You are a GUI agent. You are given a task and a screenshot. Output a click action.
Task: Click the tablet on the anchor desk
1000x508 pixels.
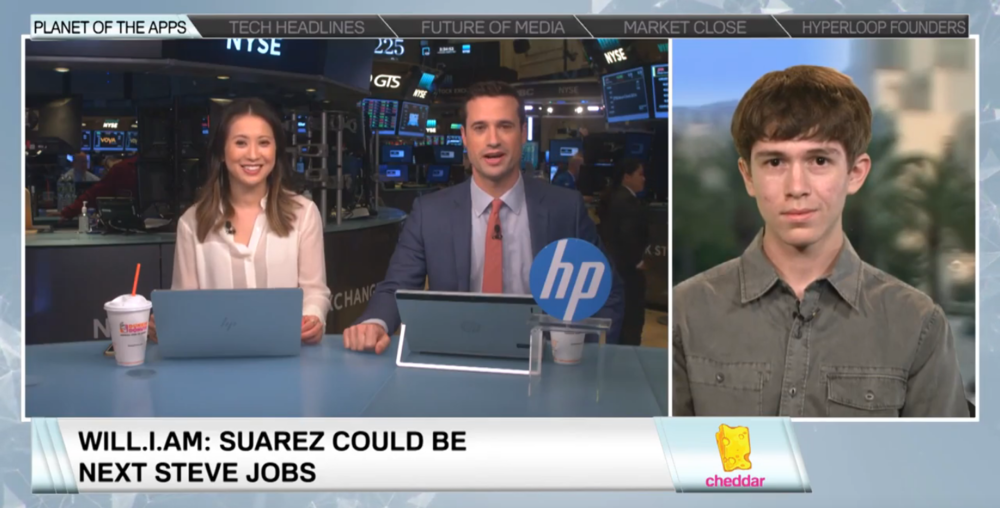(465, 325)
